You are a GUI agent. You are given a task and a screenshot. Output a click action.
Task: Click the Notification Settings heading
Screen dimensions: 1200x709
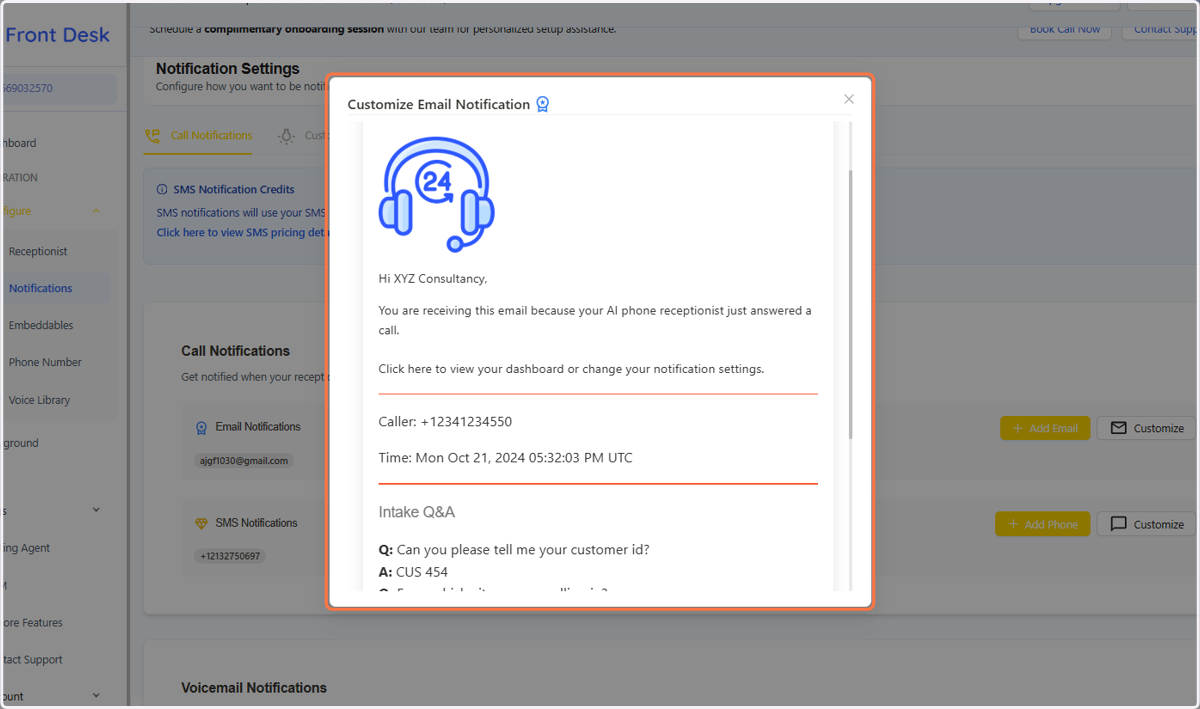[228, 69]
